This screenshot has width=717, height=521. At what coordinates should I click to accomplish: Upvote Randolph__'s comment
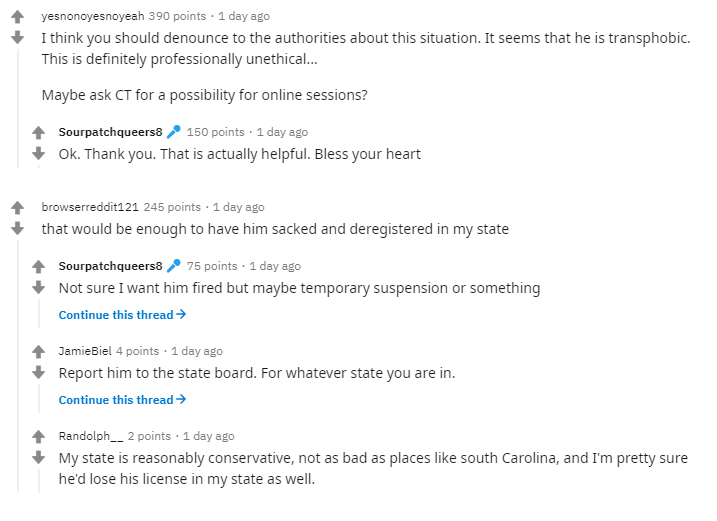(38, 437)
